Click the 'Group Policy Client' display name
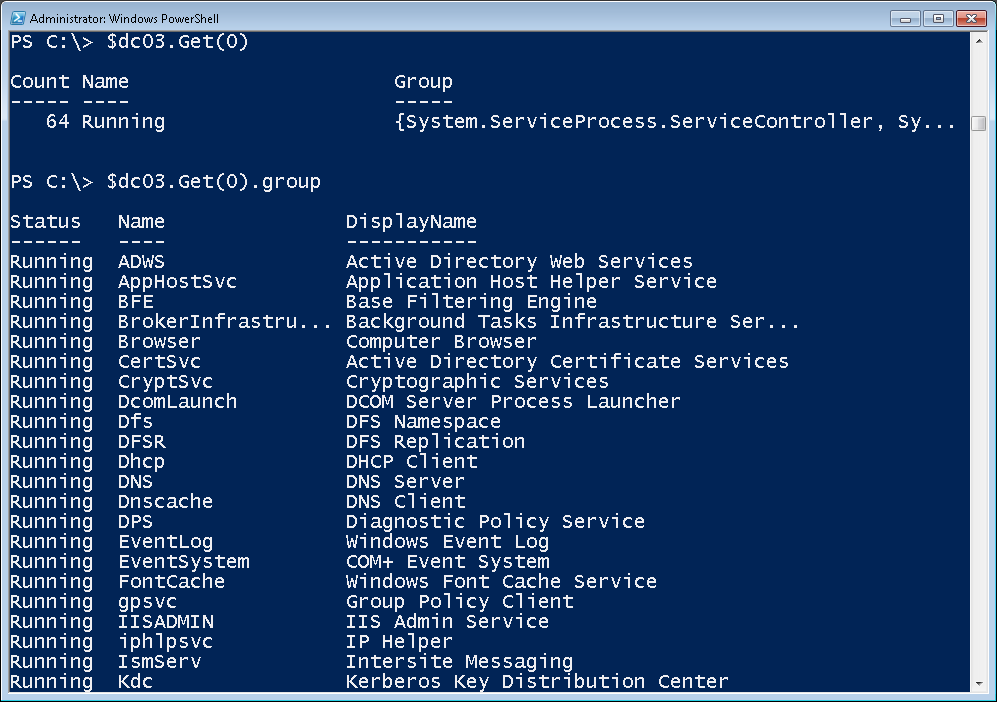Image resolution: width=997 pixels, height=702 pixels. point(459,602)
